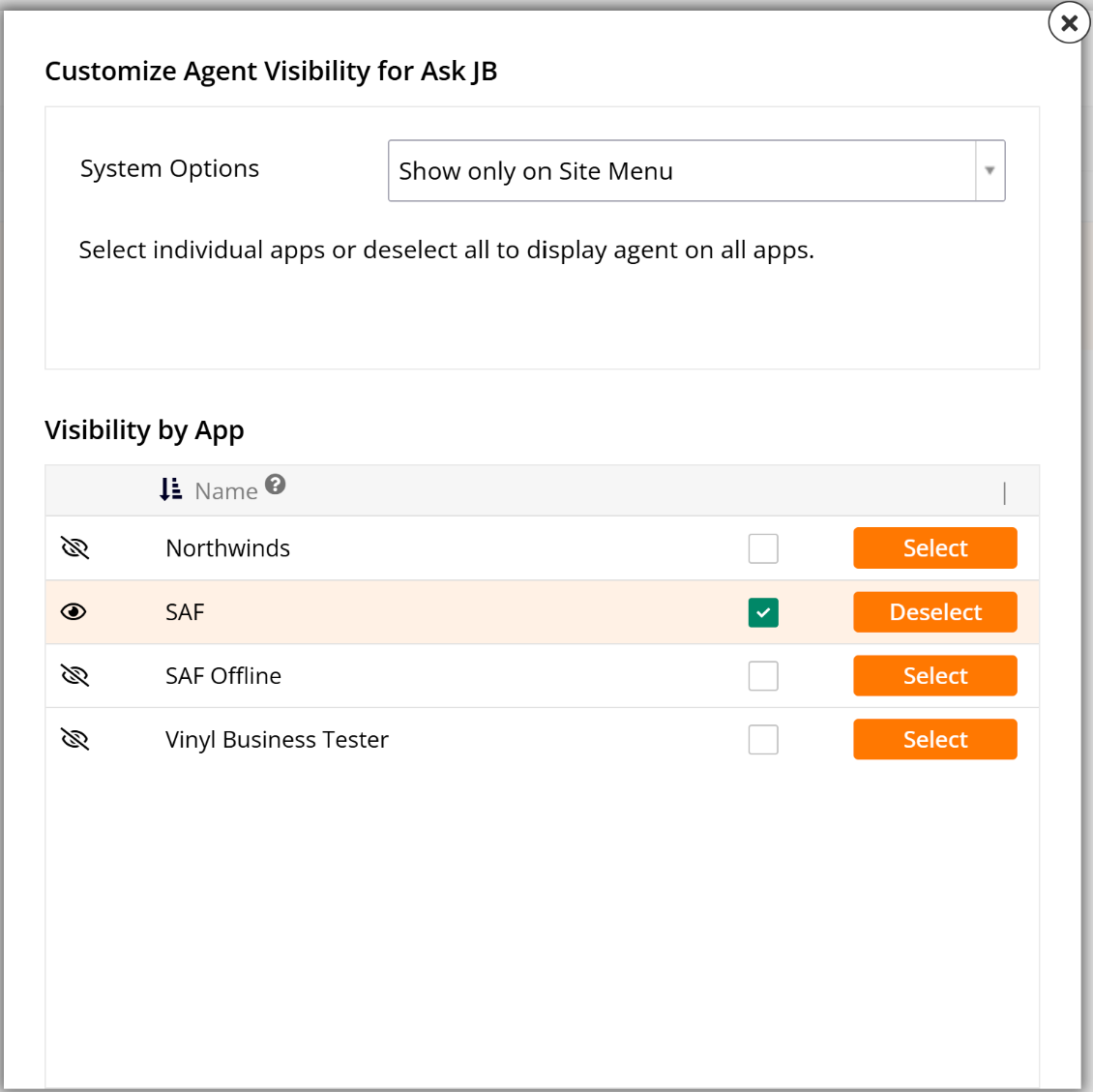Image resolution: width=1093 pixels, height=1092 pixels.
Task: Click the sort icon beside Name
Action: (171, 489)
